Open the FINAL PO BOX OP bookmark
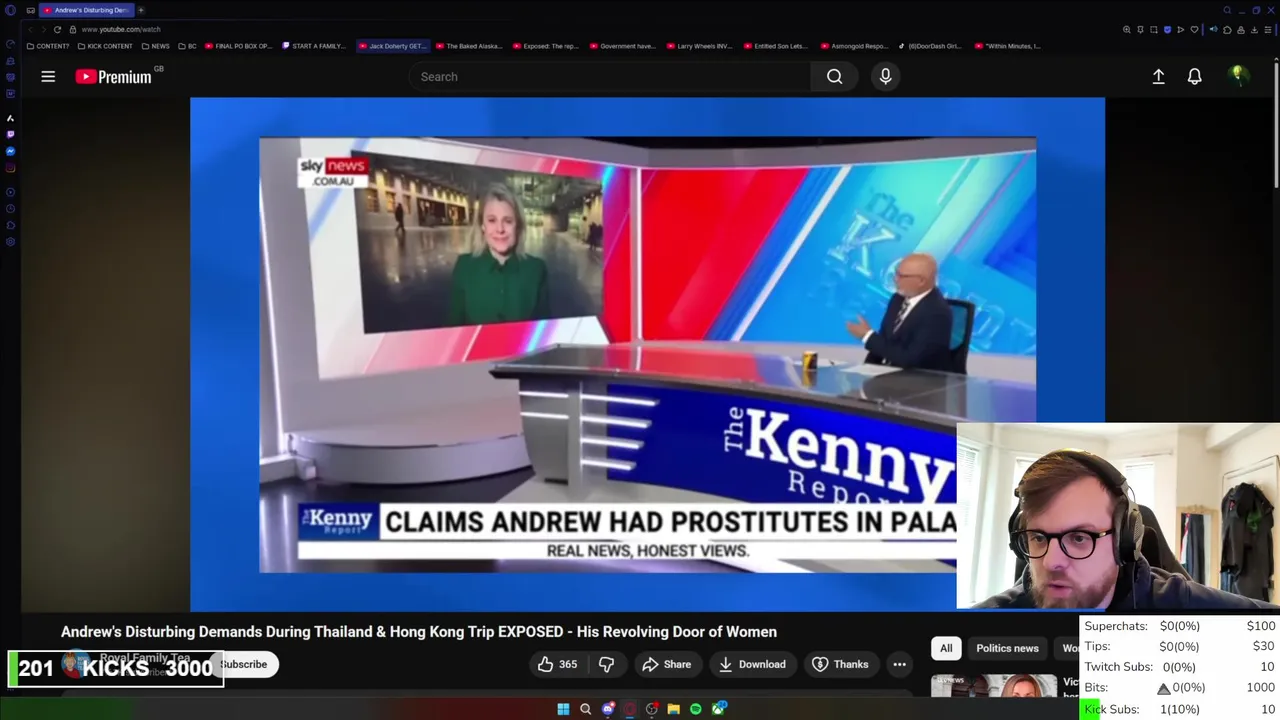The height and width of the screenshot is (720, 1280). [238, 46]
